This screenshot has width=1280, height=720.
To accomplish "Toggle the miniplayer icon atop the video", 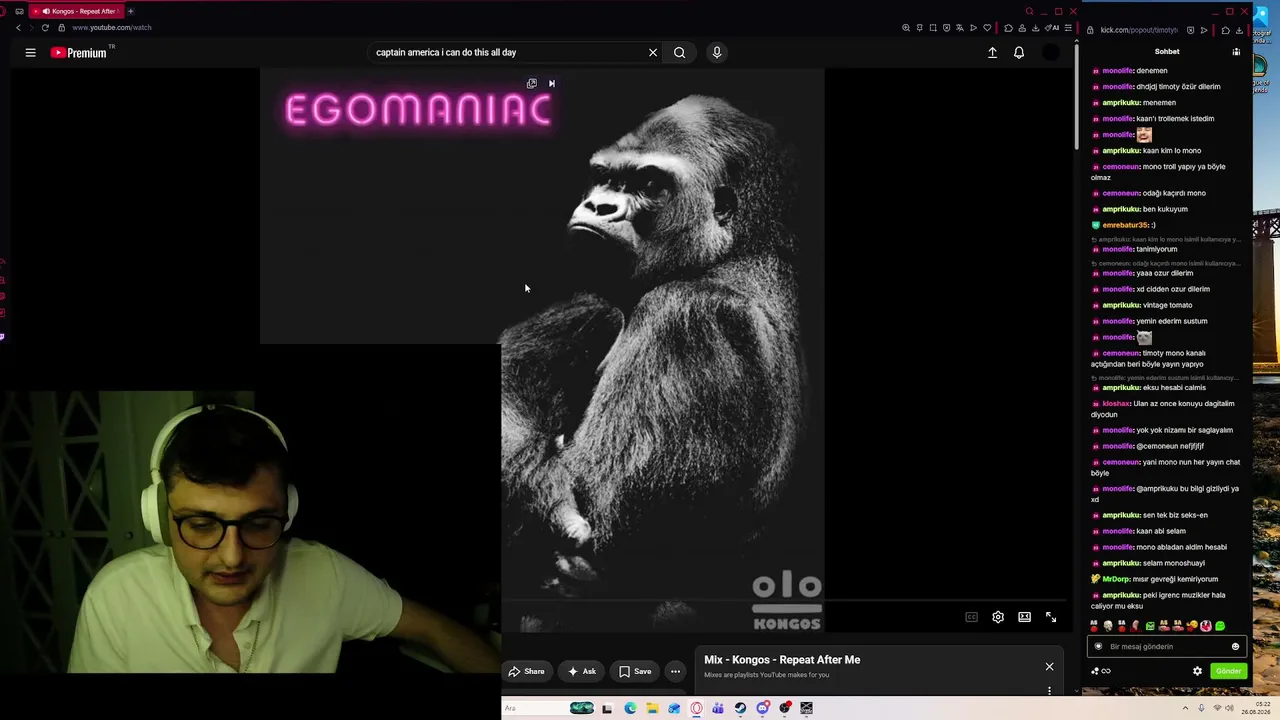I will [x=532, y=84].
